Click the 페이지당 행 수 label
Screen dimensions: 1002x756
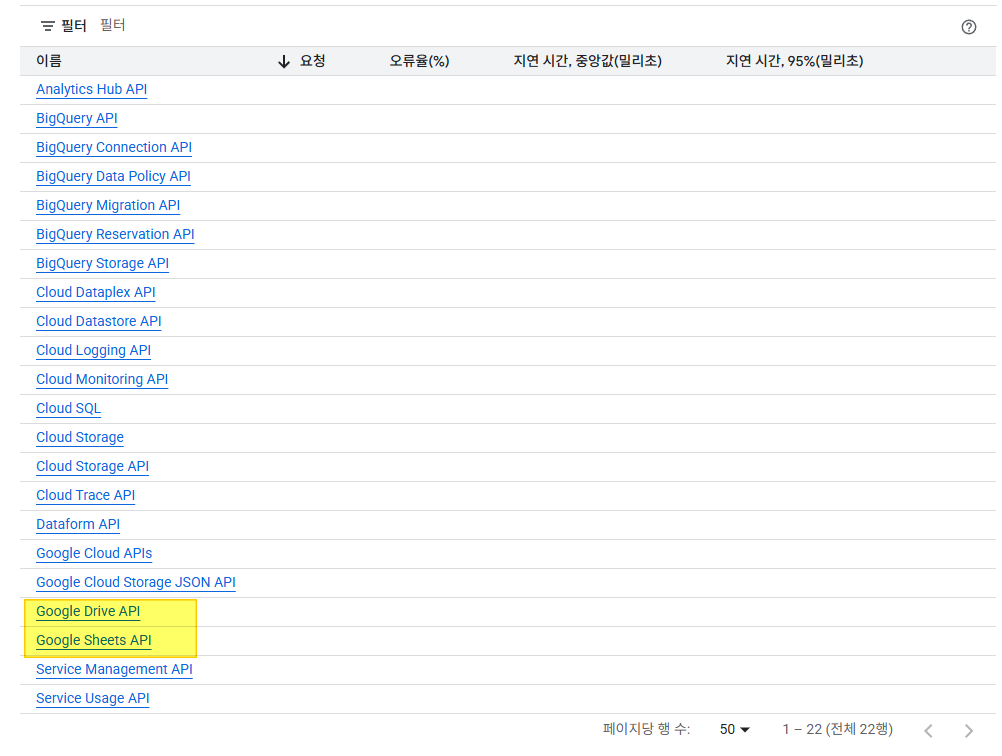pyautogui.click(x=646, y=729)
